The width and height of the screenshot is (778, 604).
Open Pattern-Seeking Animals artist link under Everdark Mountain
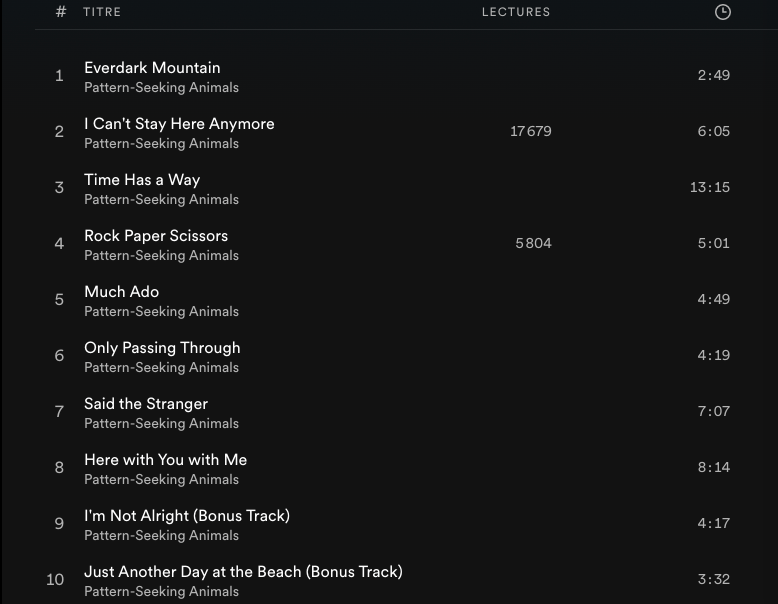161,88
